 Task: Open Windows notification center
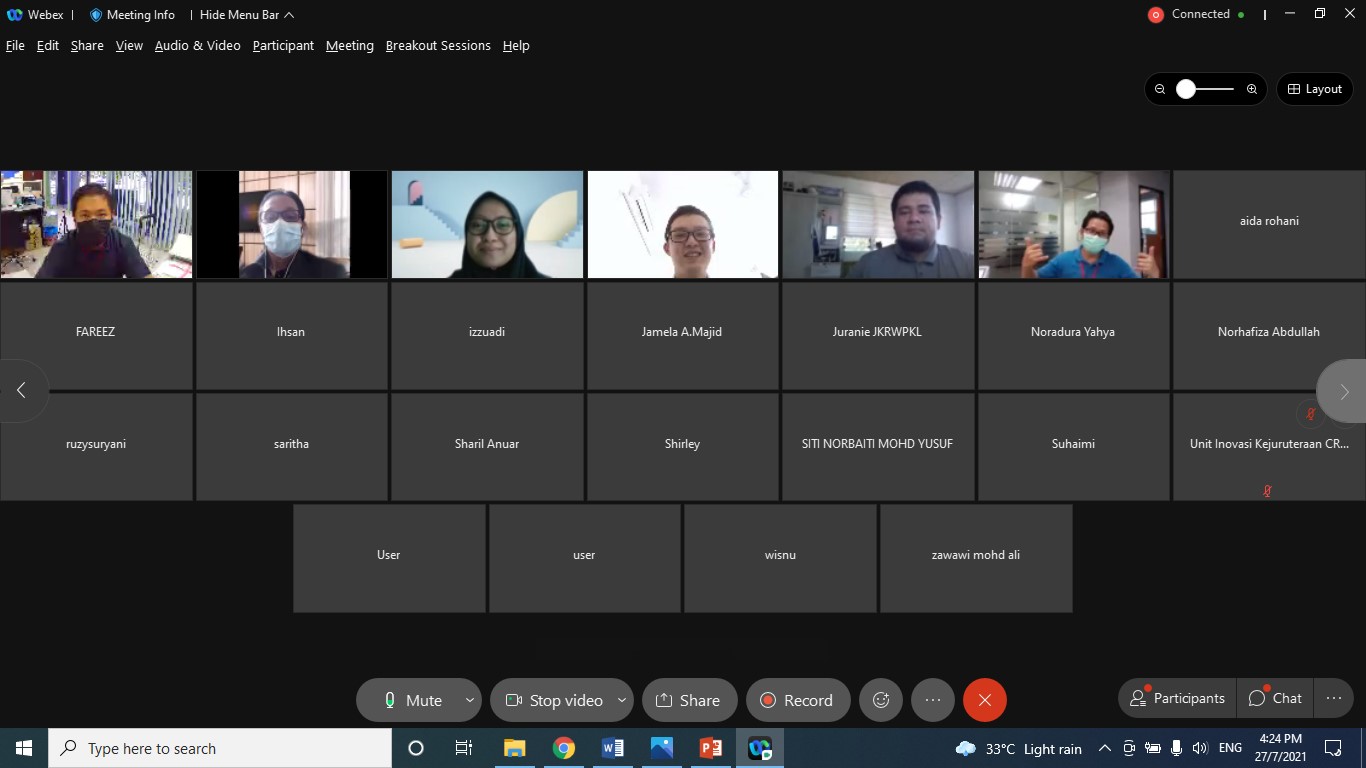(1333, 748)
